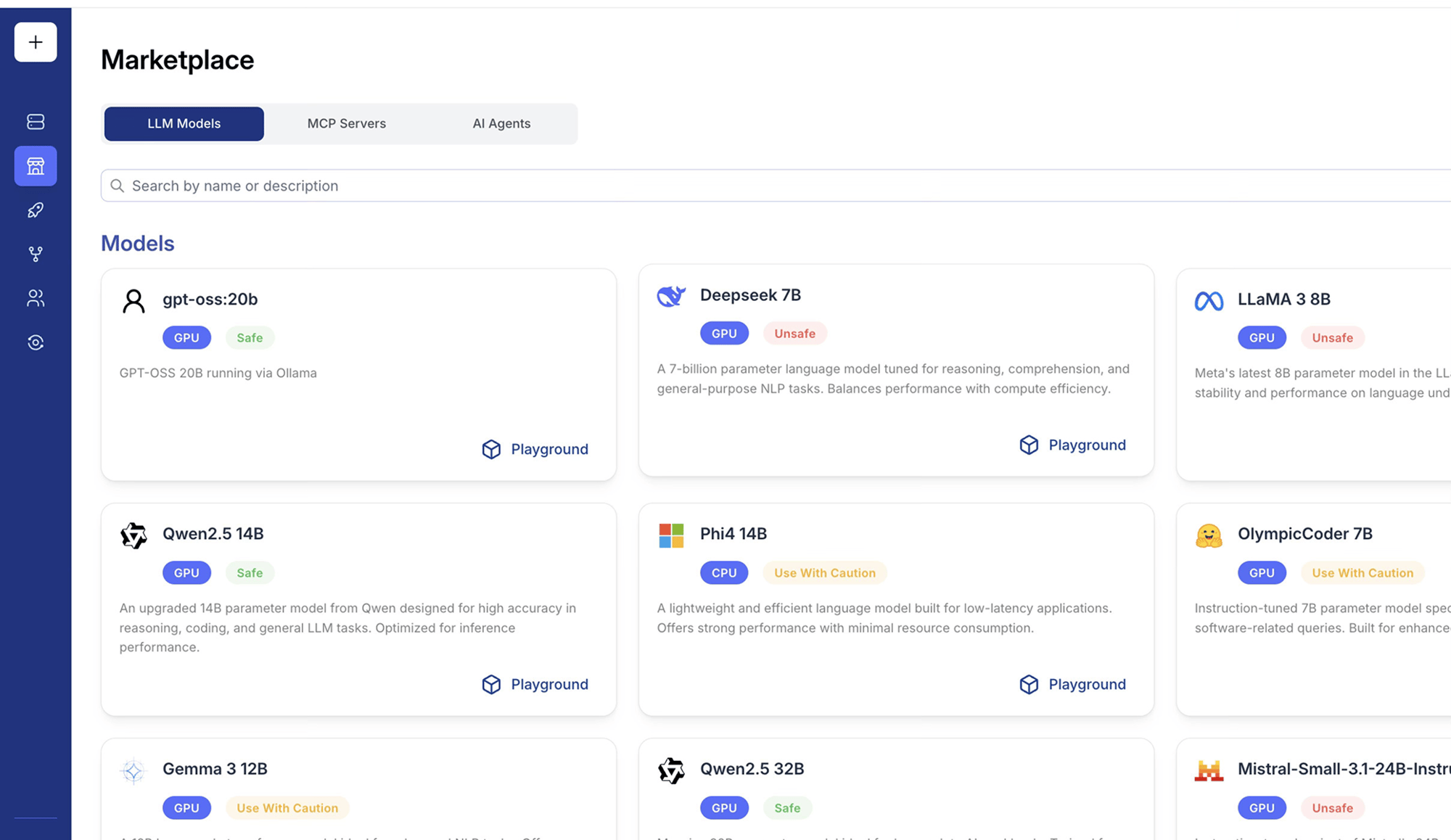The width and height of the screenshot is (1451, 840).
Task: Click the CPU tag on Phi4 14B
Action: point(724,573)
